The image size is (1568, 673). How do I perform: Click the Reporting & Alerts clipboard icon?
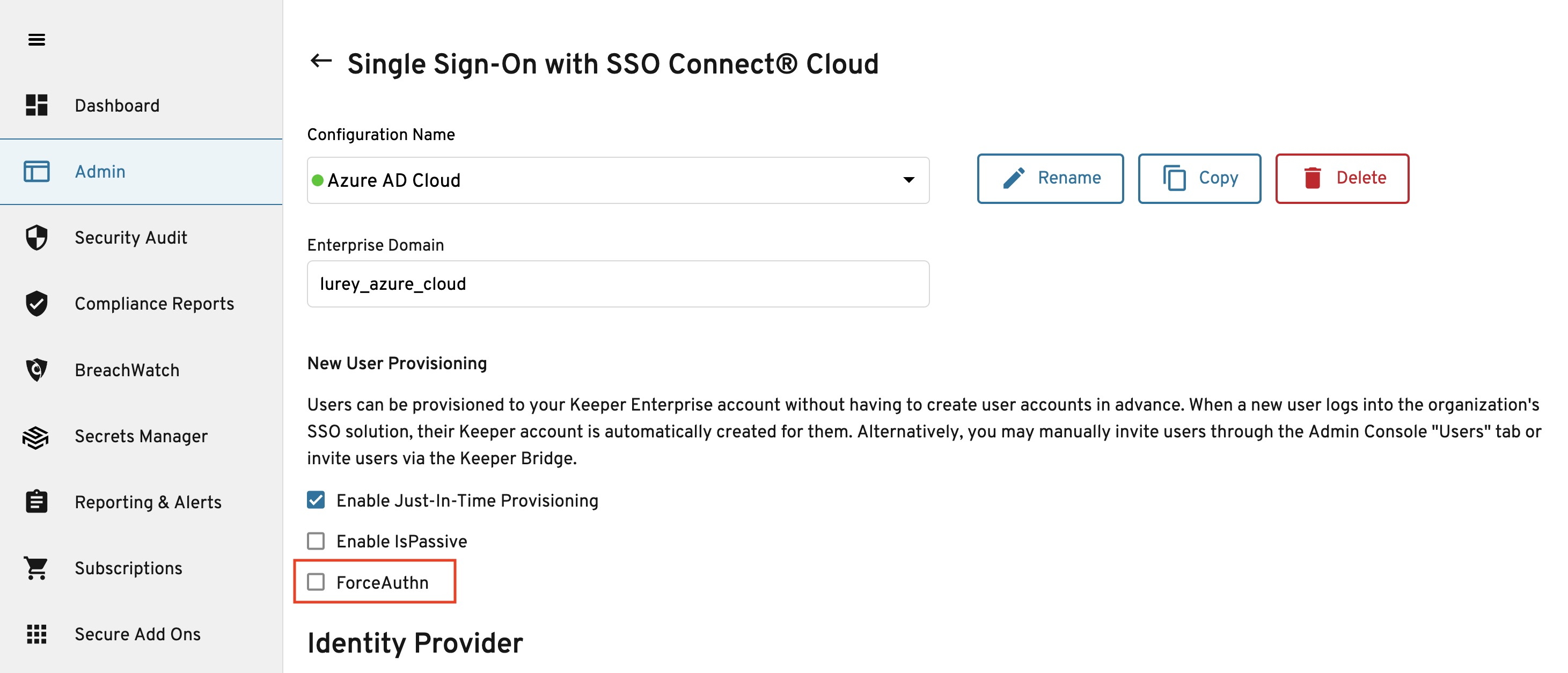pos(36,502)
